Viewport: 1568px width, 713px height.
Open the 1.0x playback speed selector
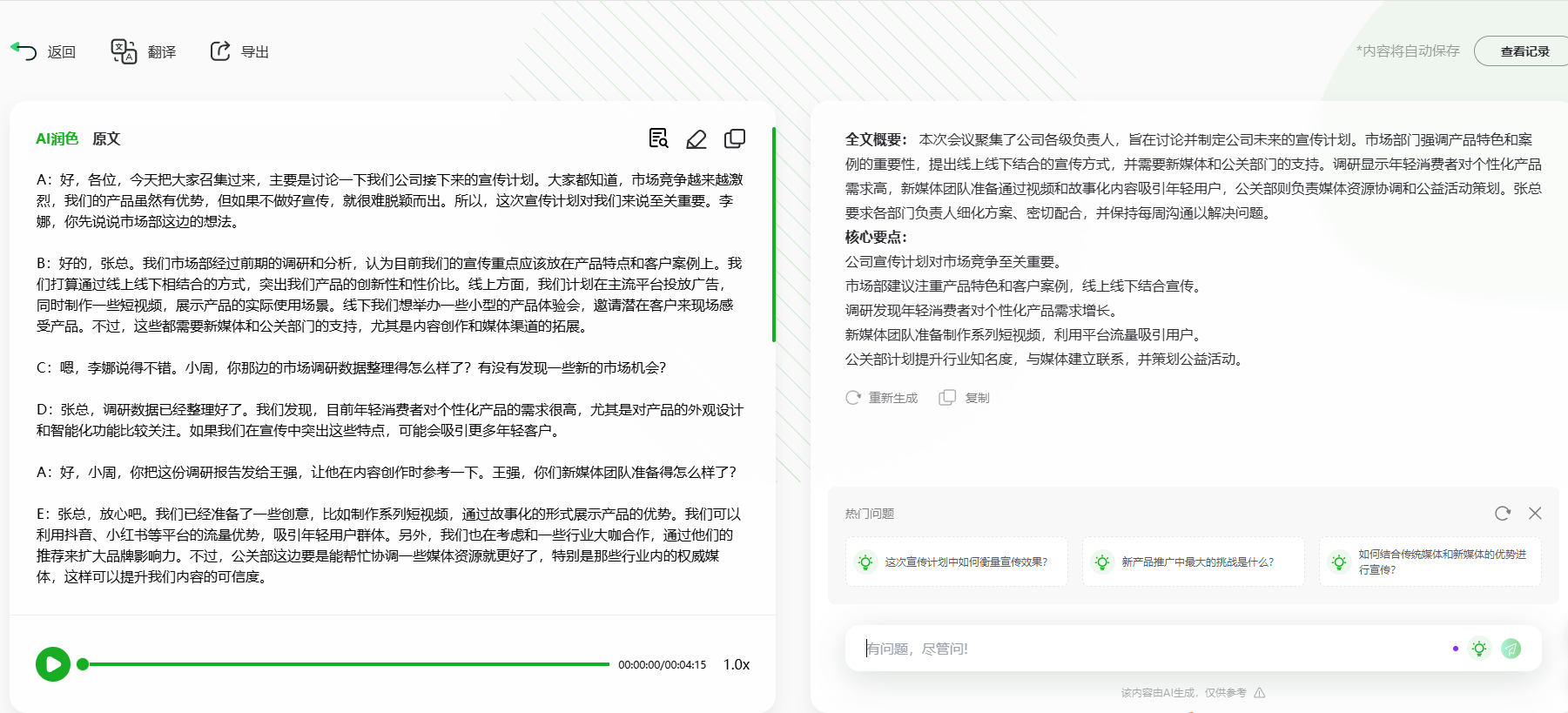point(736,664)
